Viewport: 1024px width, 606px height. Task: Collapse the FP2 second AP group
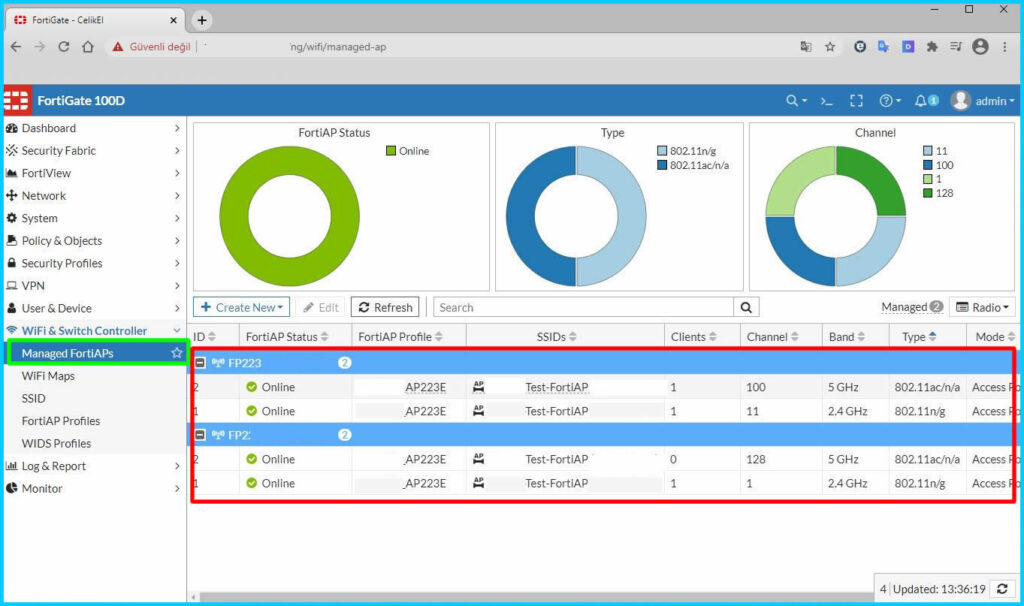tap(200, 434)
